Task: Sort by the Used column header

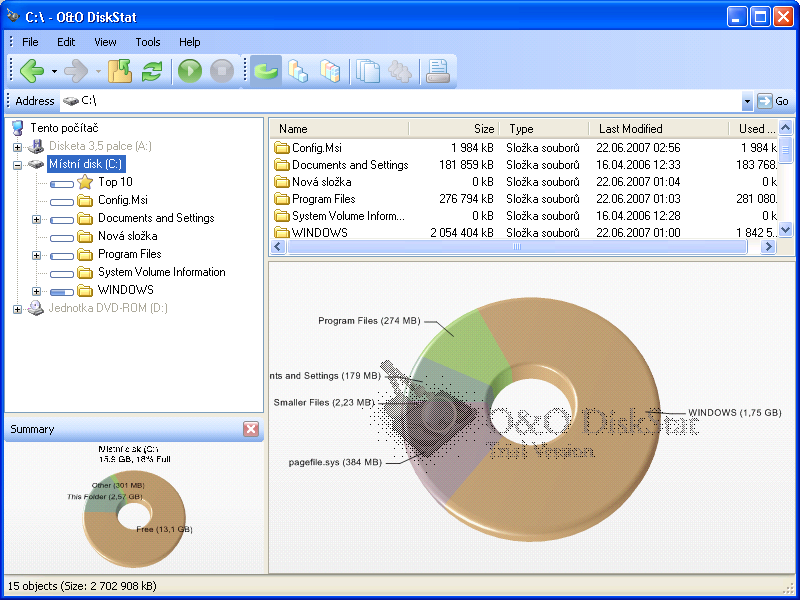Action: tap(754, 129)
